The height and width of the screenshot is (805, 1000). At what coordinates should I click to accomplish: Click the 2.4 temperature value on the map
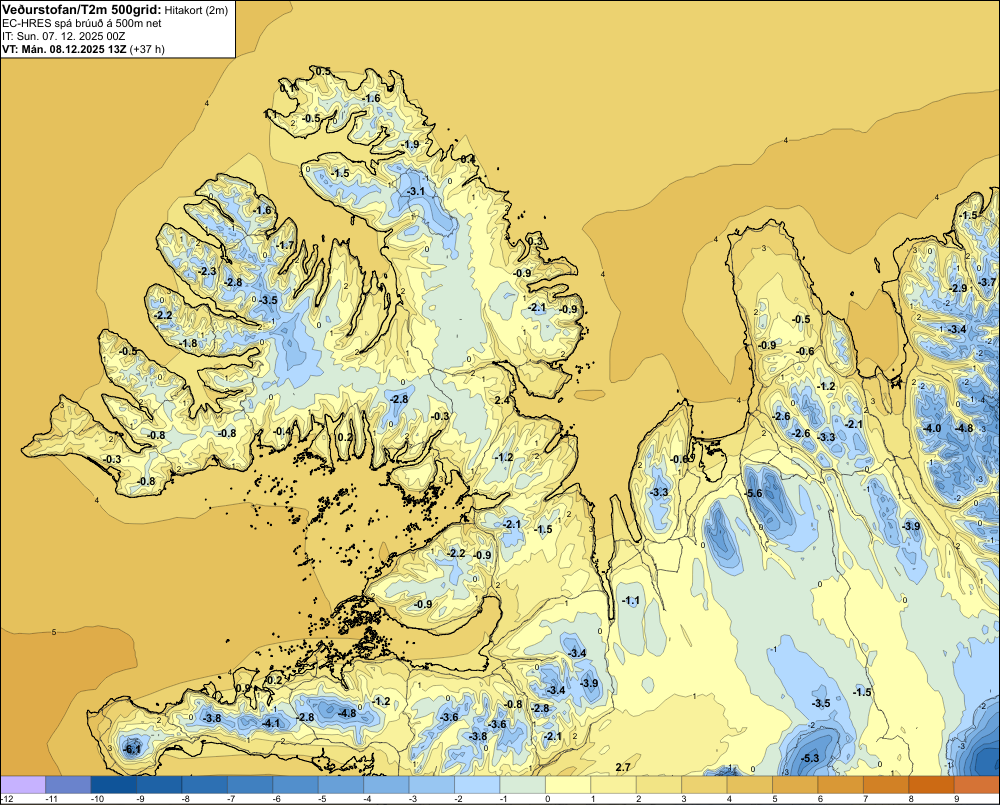point(503,400)
